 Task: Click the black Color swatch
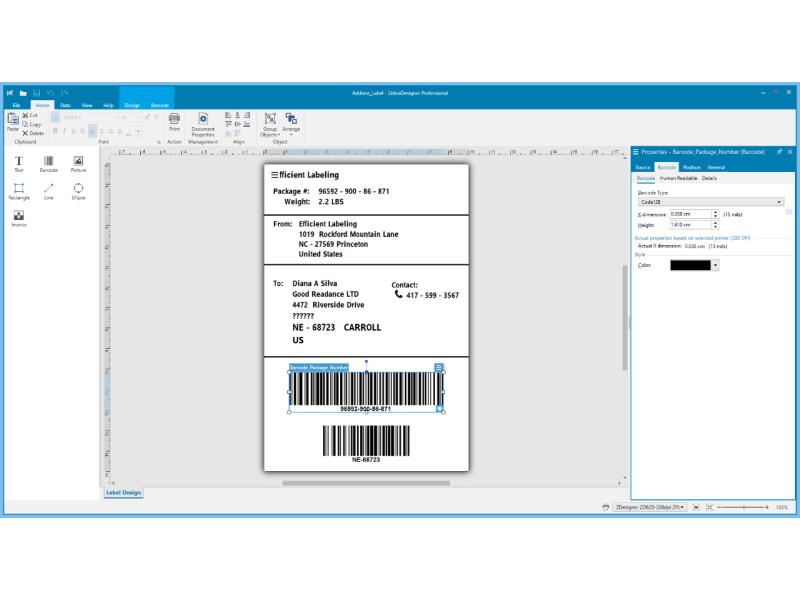pos(690,265)
